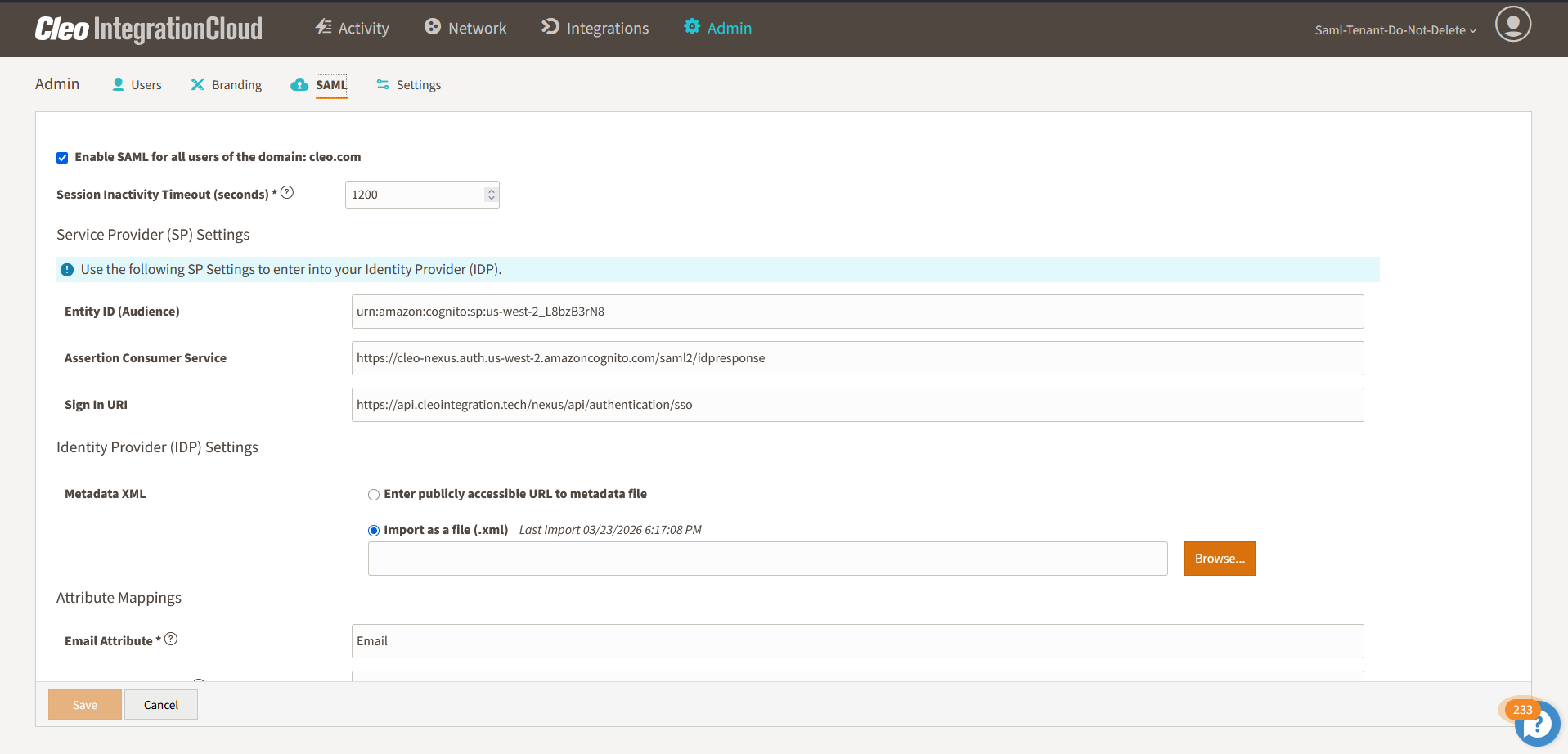Open the help chat widget with badge 233
Screen dimensions: 1568x754
coord(1535,722)
